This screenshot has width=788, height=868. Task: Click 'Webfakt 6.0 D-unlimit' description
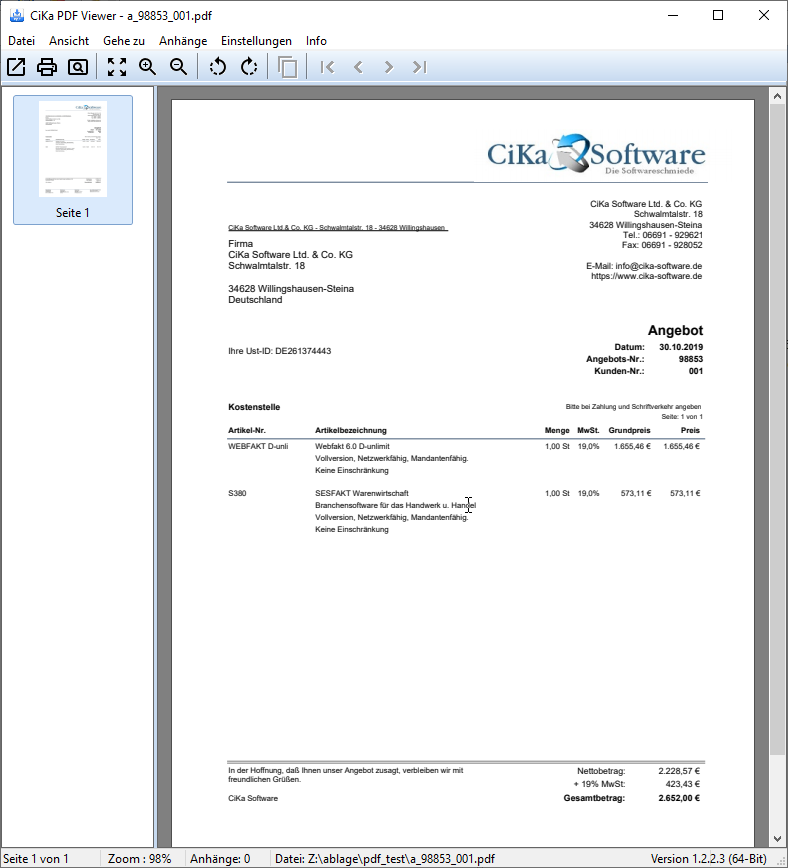(352, 446)
